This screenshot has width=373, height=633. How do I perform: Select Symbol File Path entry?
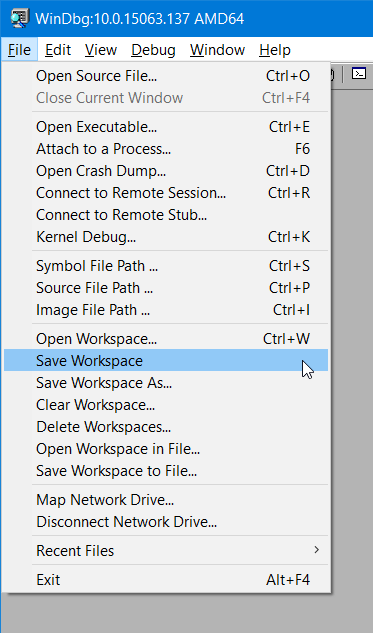166,266
